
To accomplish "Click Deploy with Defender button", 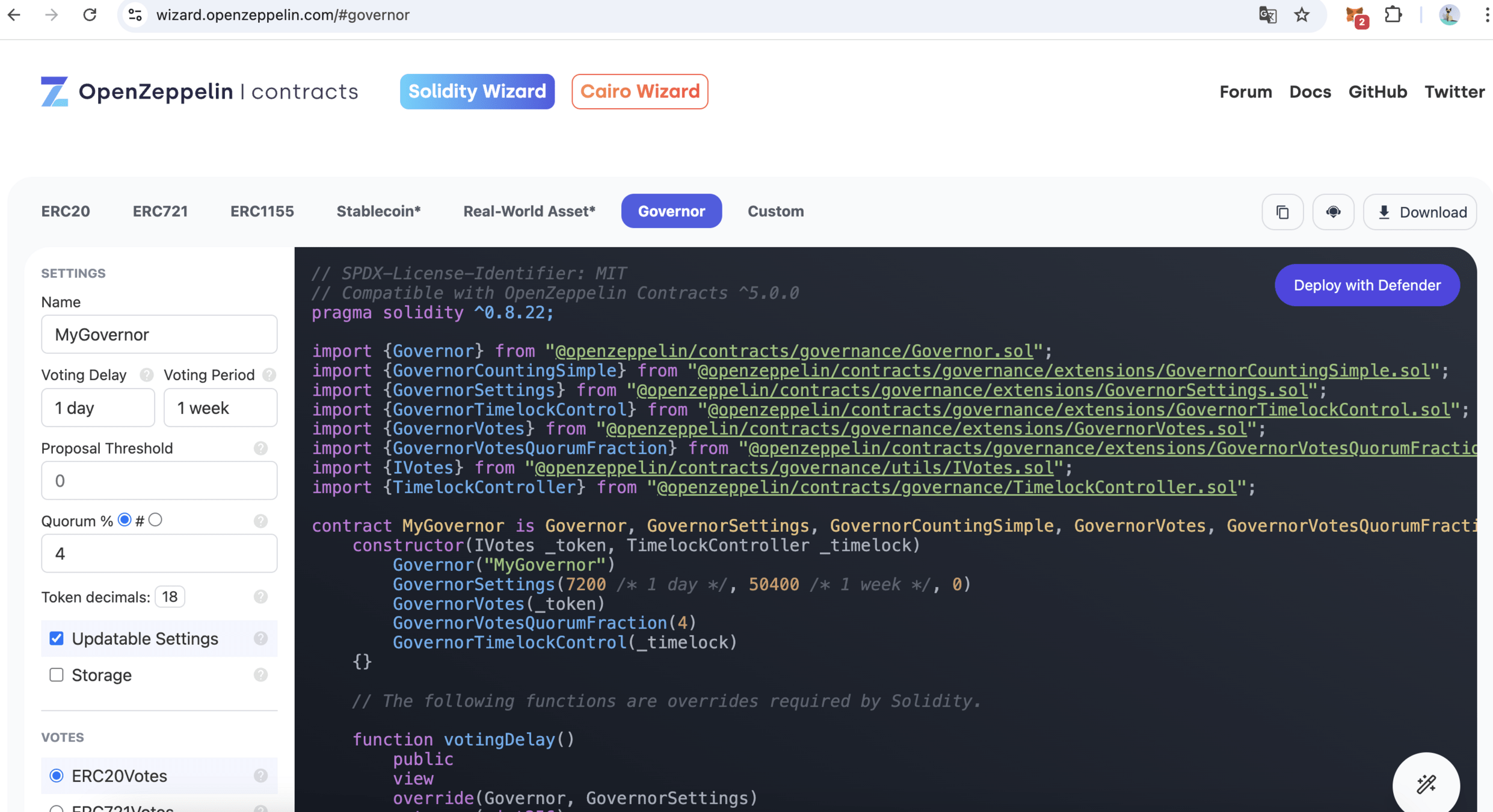I will coord(1367,285).
